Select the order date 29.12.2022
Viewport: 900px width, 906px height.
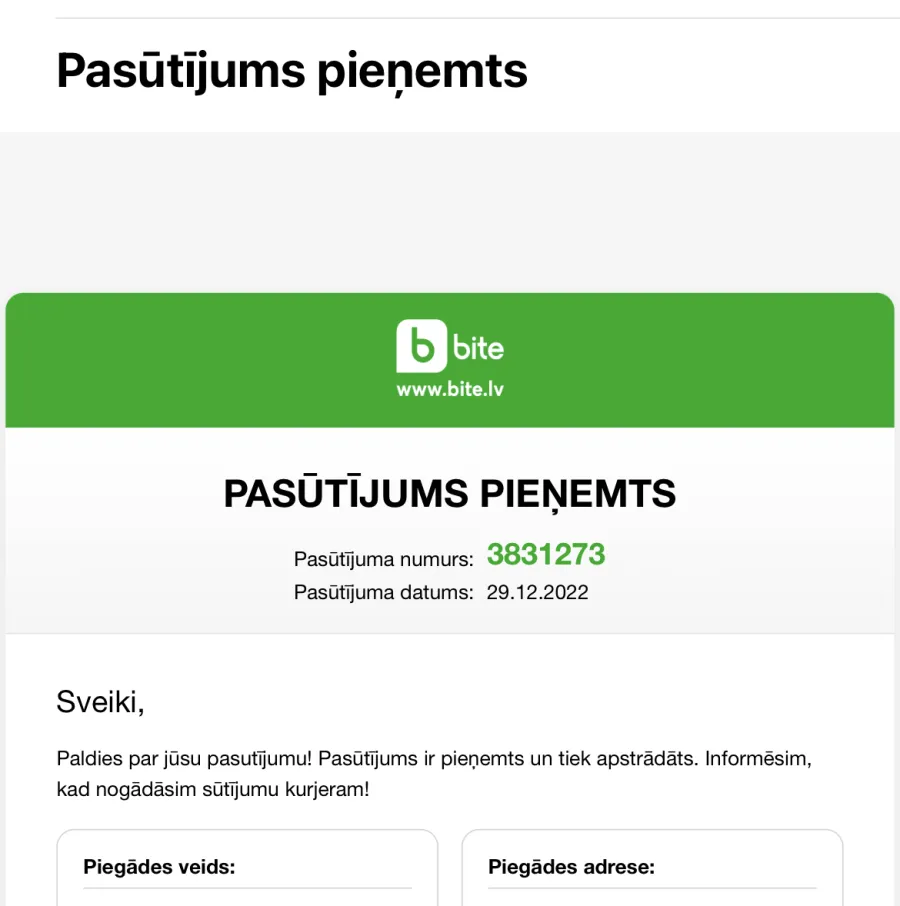[537, 592]
